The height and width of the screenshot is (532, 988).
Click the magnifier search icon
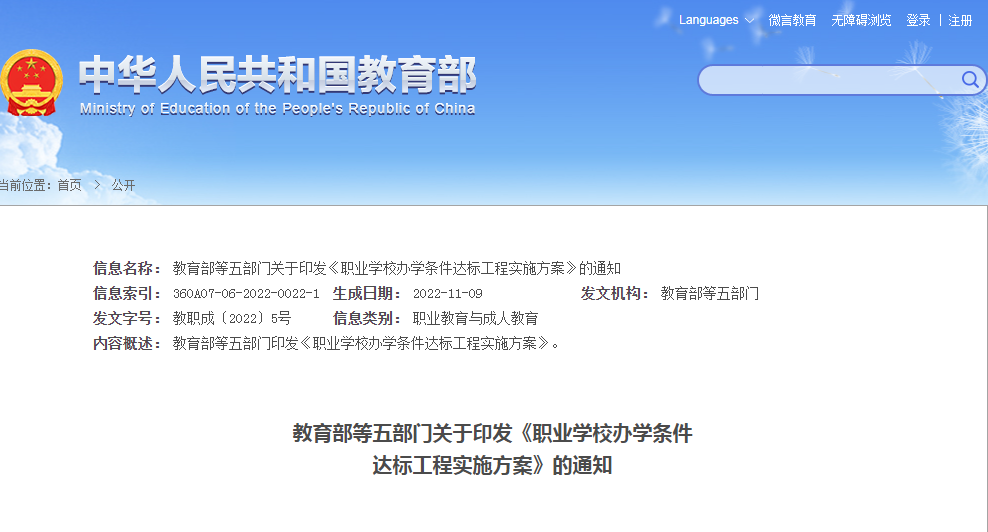(969, 80)
